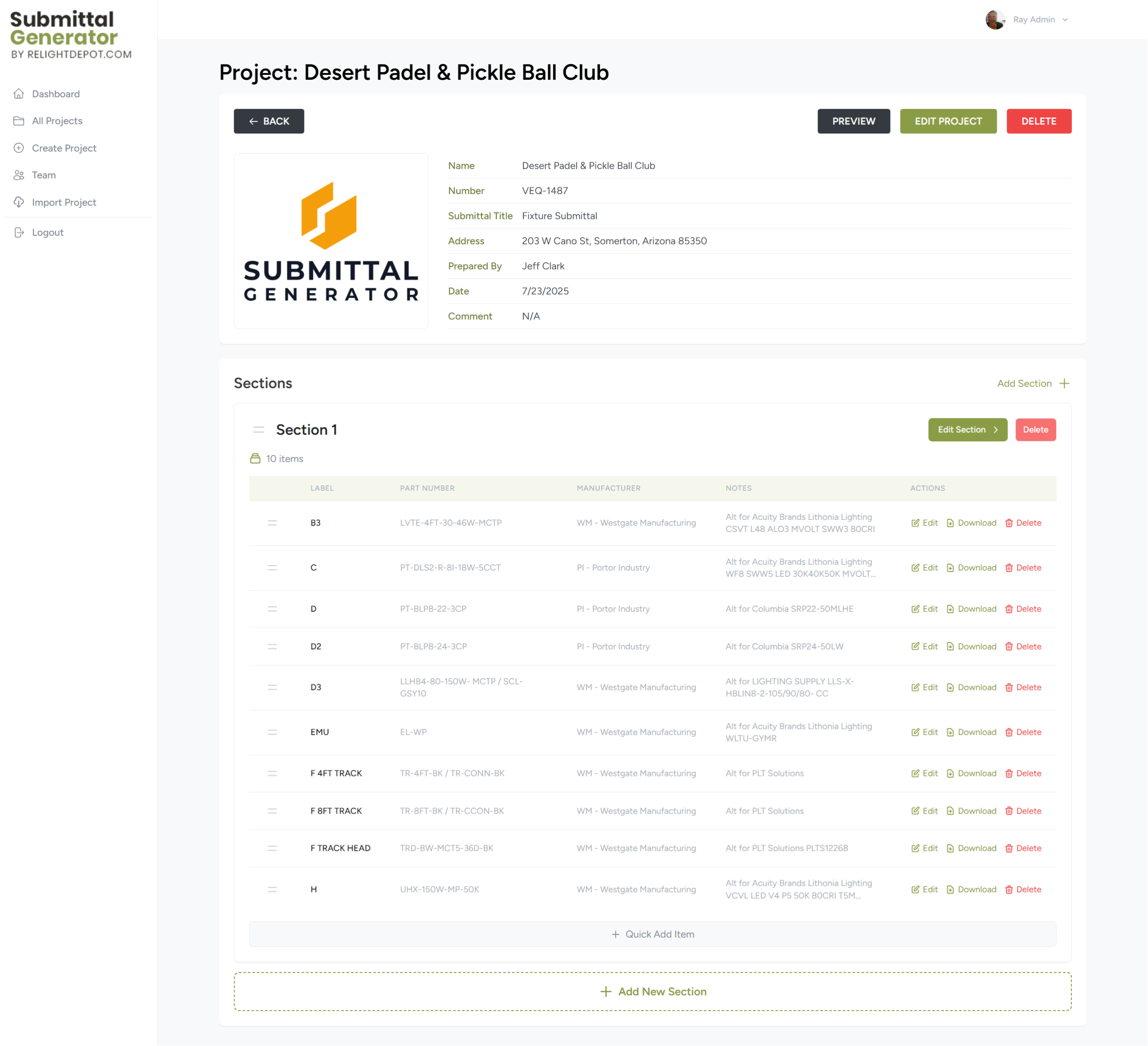Screen dimensions: 1148x1046
Task: Click the Import Project cloud icon
Action: [19, 202]
